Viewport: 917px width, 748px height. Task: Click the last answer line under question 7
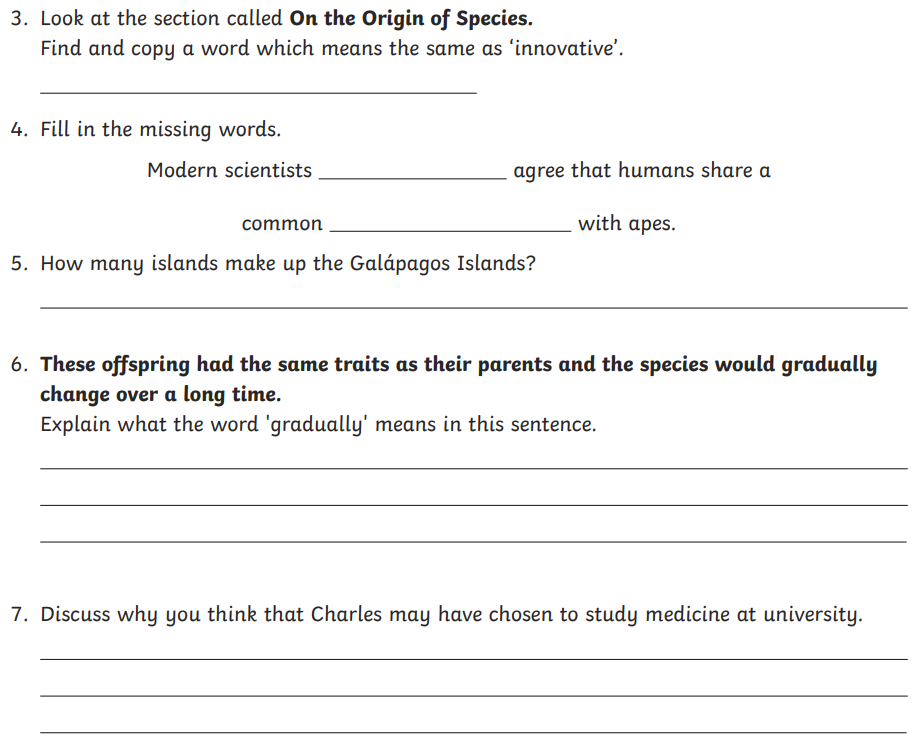click(473, 730)
